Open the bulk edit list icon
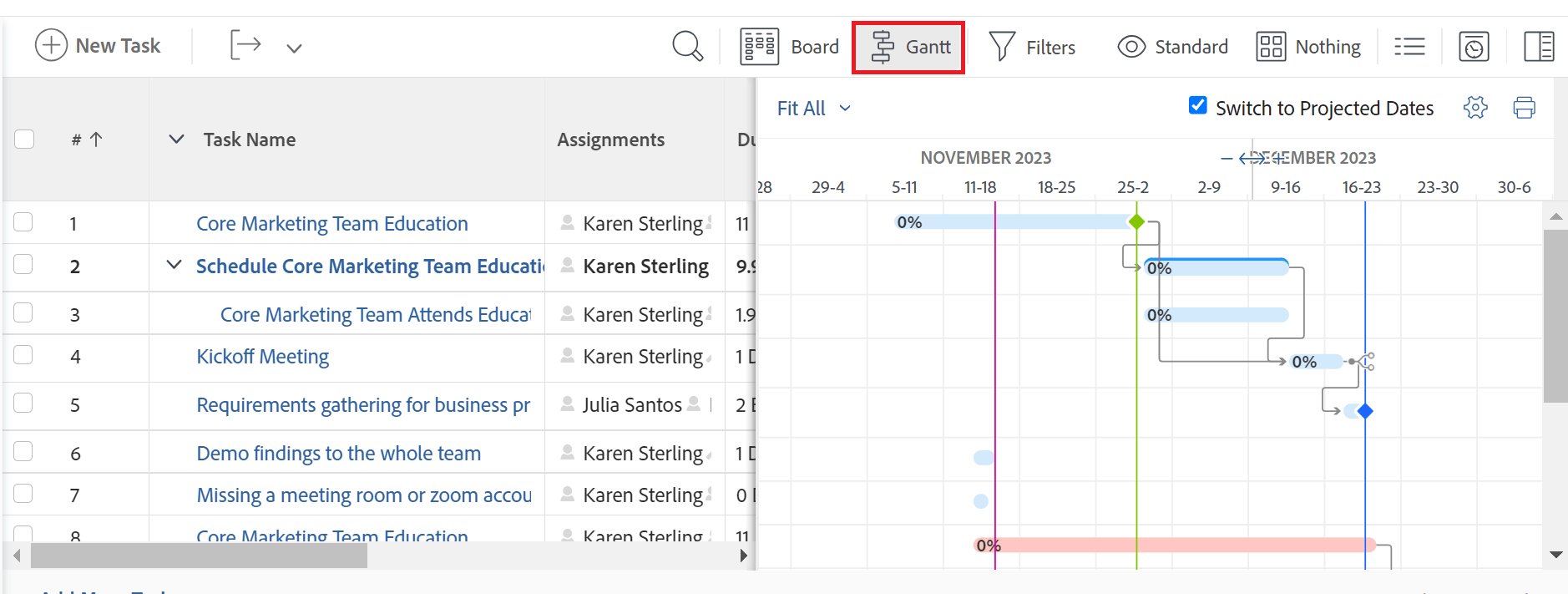 1409,47
